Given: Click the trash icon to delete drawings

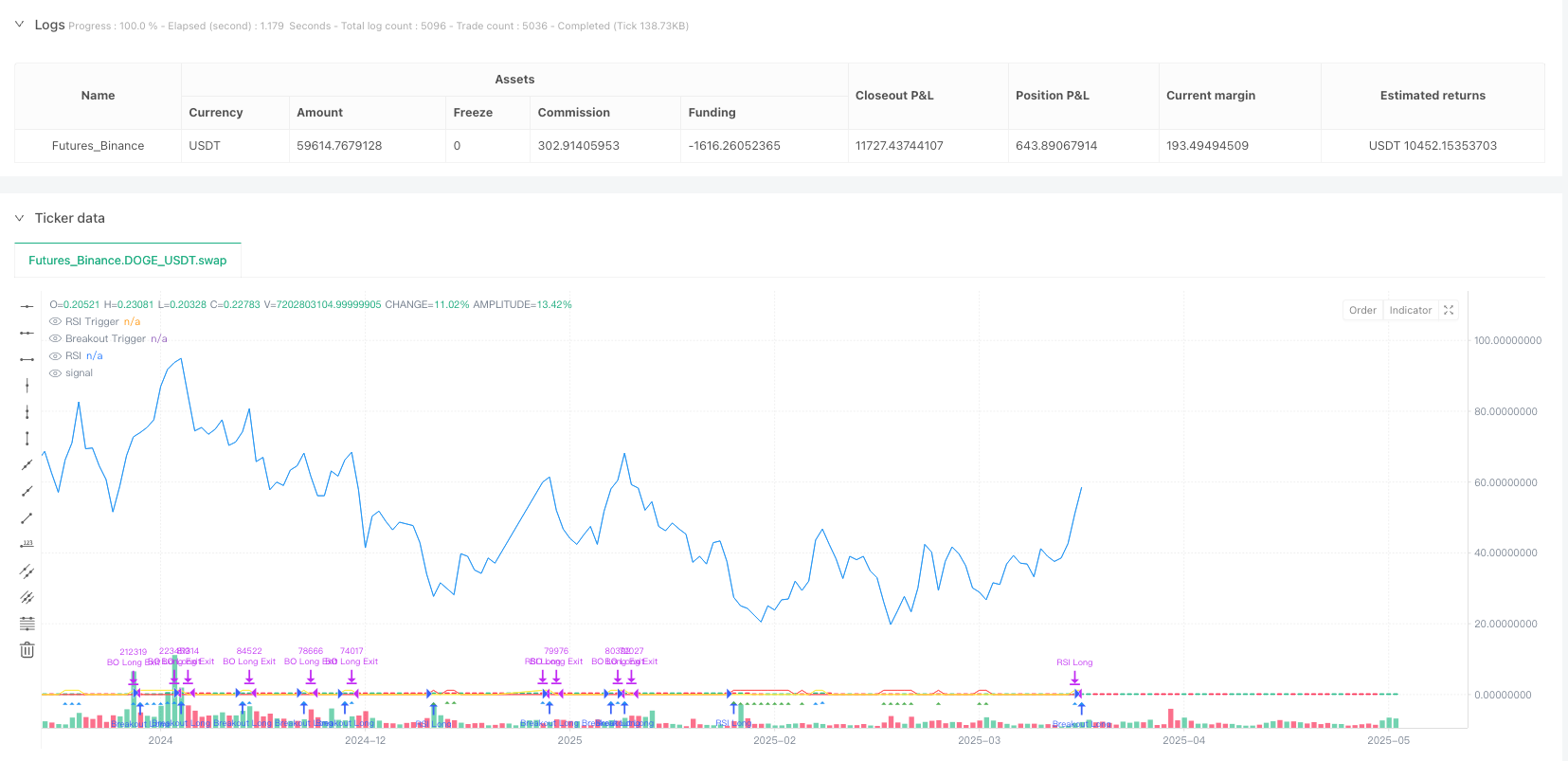Looking at the screenshot, I should (x=27, y=650).
